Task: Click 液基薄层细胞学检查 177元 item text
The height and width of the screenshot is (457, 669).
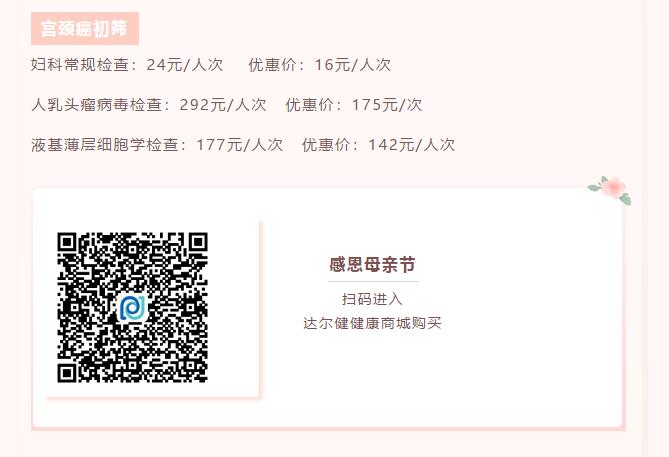Action: click(157, 145)
